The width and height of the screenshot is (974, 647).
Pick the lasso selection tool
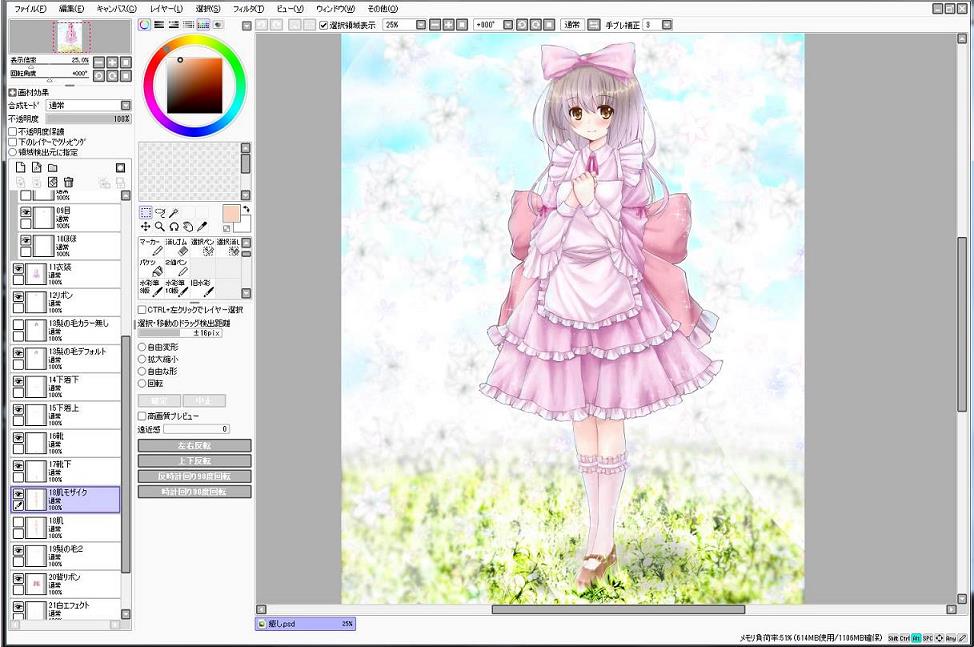[159, 213]
